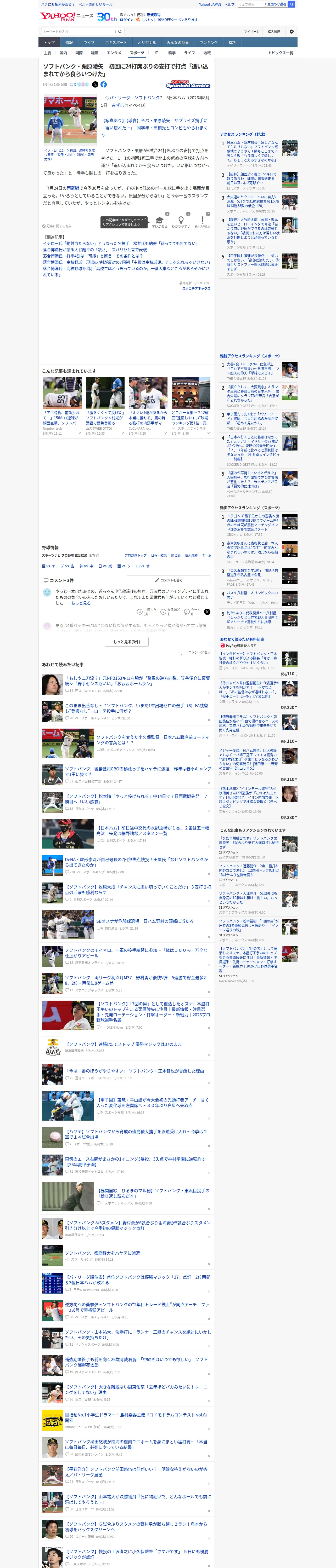Image resolution: width=336 pixels, height=1568 pixels.
Task: Open マイページ
Action: click(x=251, y=32)
